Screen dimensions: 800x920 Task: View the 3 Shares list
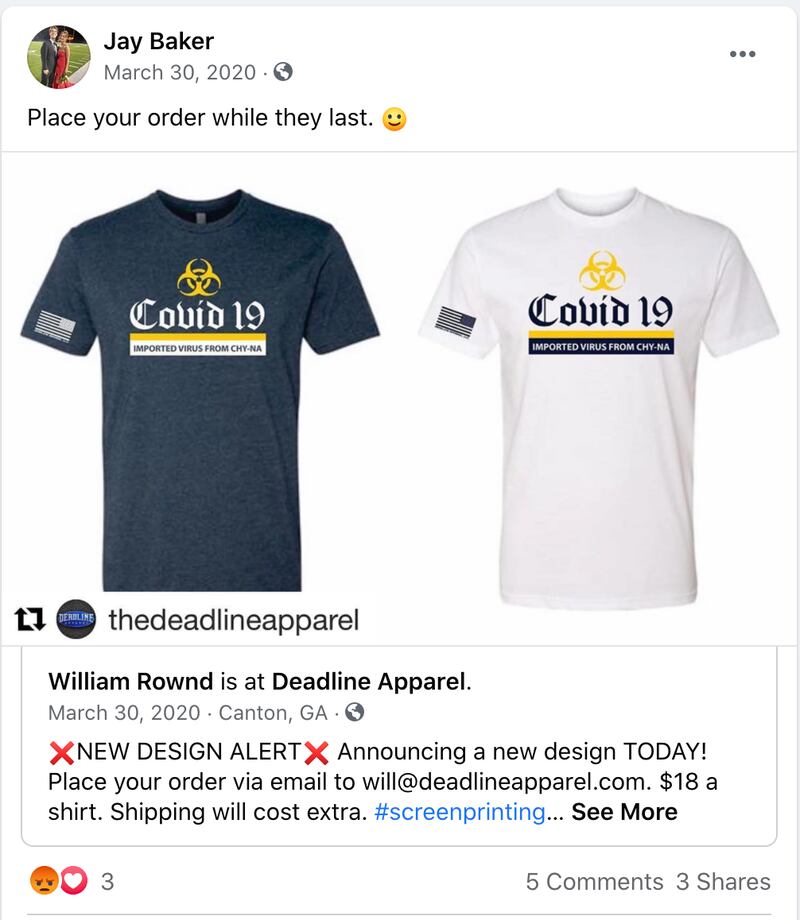723,881
